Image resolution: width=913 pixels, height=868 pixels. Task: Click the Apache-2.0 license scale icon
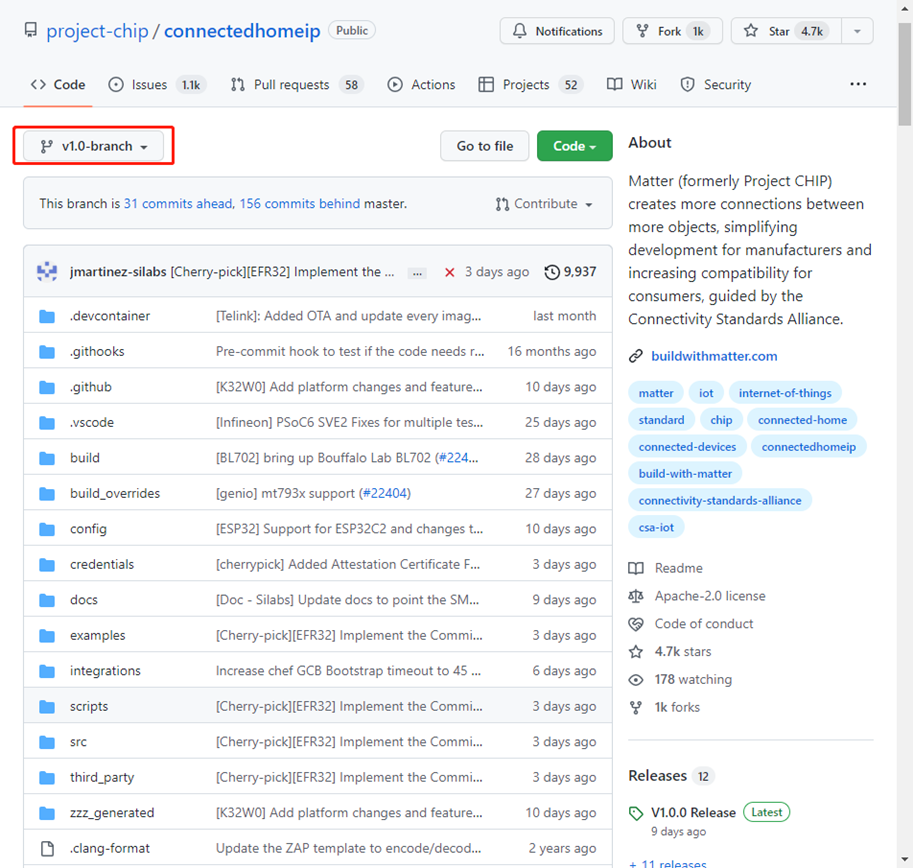tap(636, 596)
